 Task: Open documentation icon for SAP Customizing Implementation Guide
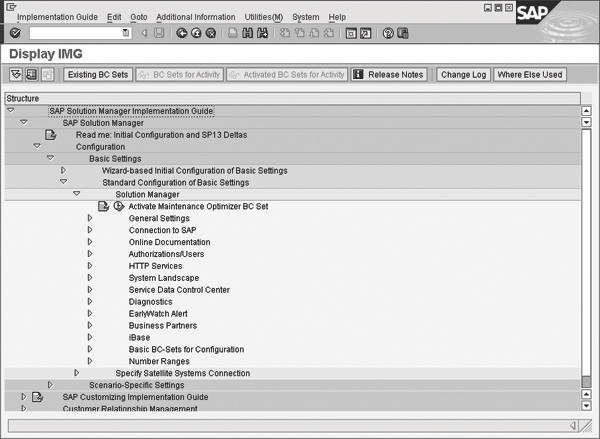click(x=37, y=397)
